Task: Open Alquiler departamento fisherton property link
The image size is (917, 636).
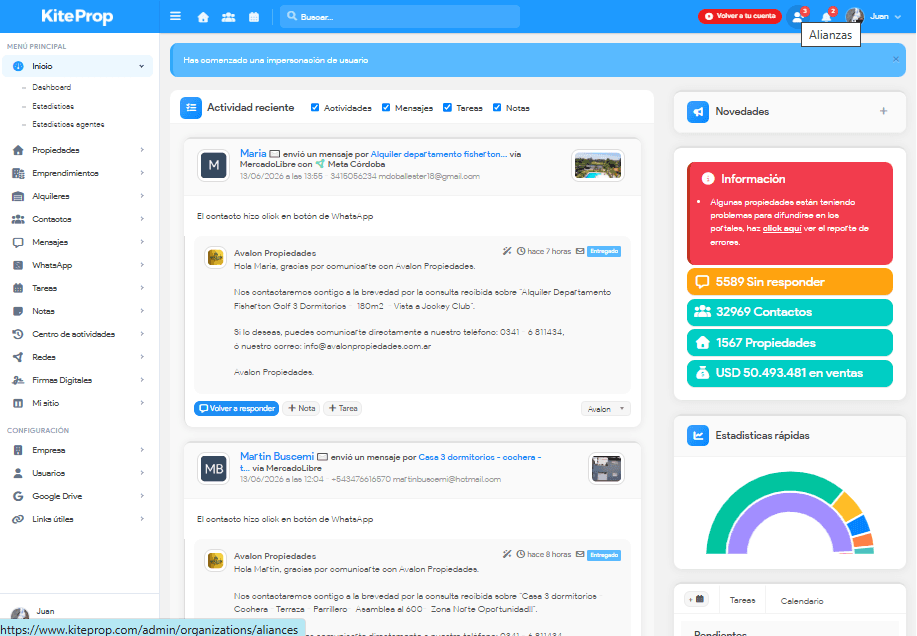Action: coord(439,154)
